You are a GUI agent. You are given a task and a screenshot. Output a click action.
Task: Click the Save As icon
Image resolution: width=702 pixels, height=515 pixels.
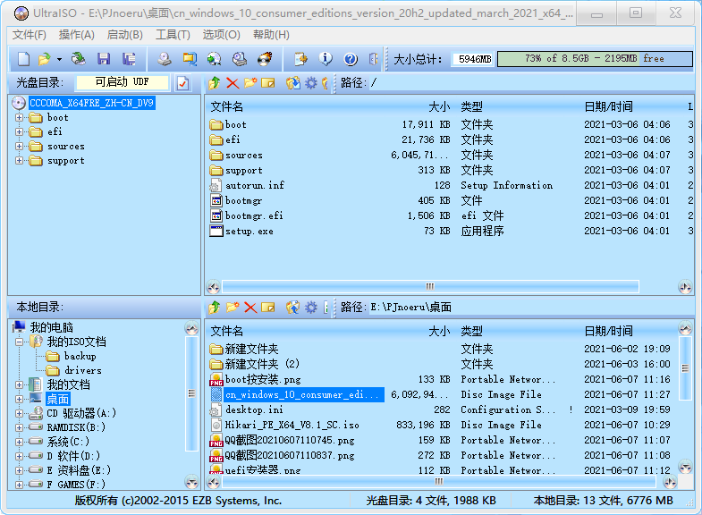pos(129,59)
